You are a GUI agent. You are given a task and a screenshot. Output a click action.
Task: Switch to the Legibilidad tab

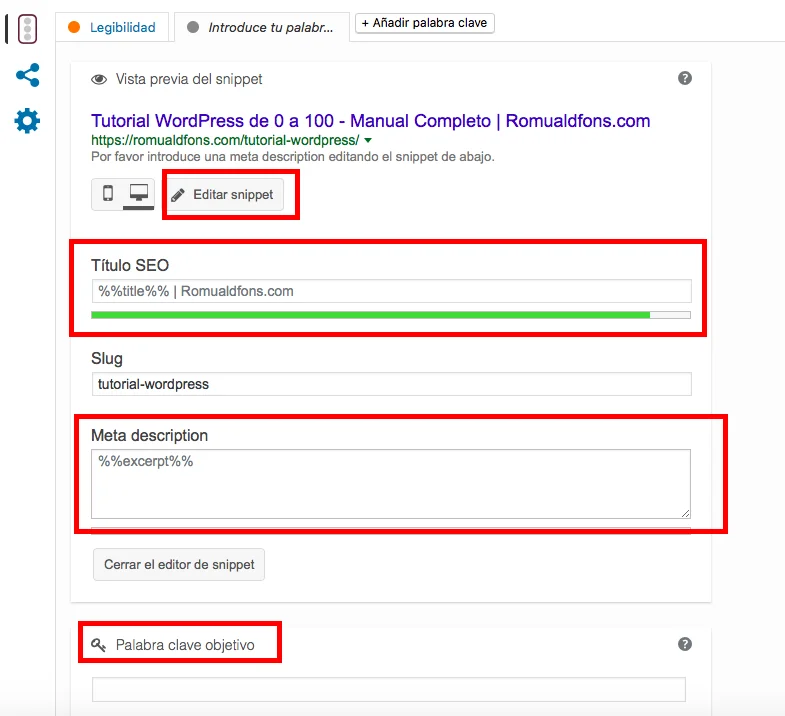pos(111,28)
